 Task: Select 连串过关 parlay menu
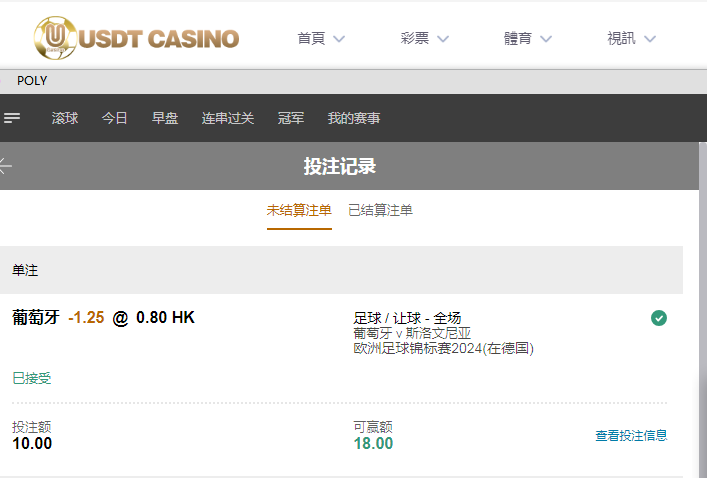click(228, 118)
